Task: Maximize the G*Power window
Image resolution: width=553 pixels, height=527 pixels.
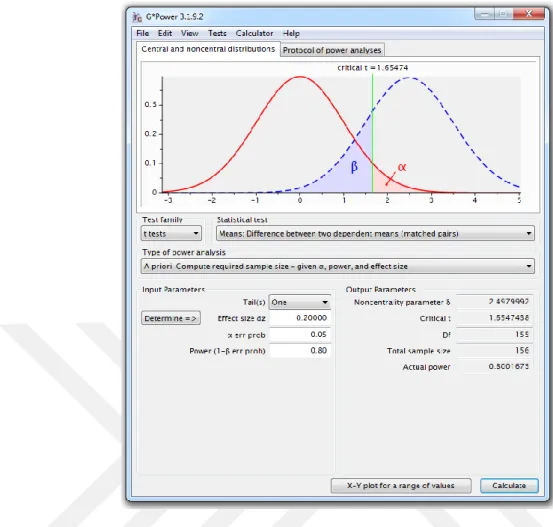Action: pos(503,14)
